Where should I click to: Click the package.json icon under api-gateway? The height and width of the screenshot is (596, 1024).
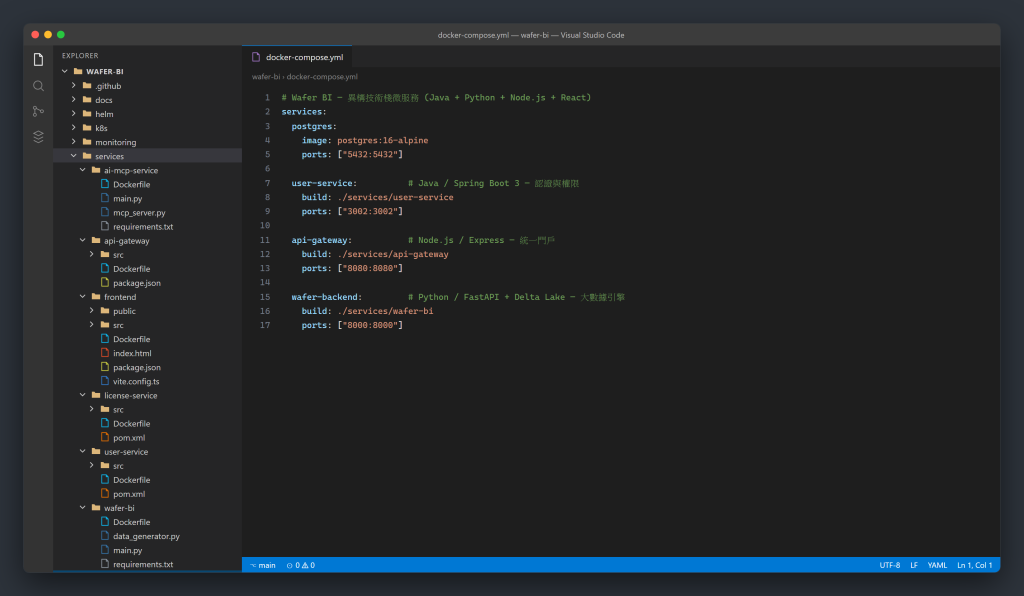tap(104, 283)
